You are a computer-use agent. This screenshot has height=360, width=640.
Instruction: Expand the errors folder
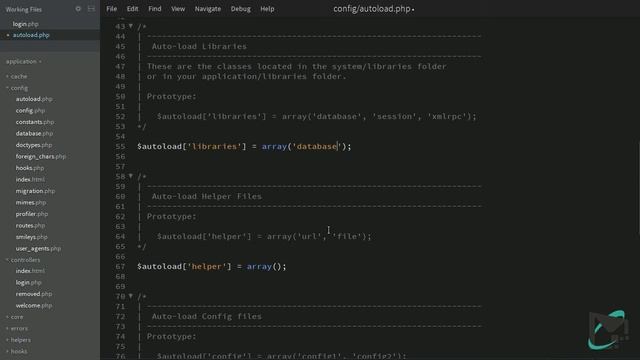pos(17,328)
